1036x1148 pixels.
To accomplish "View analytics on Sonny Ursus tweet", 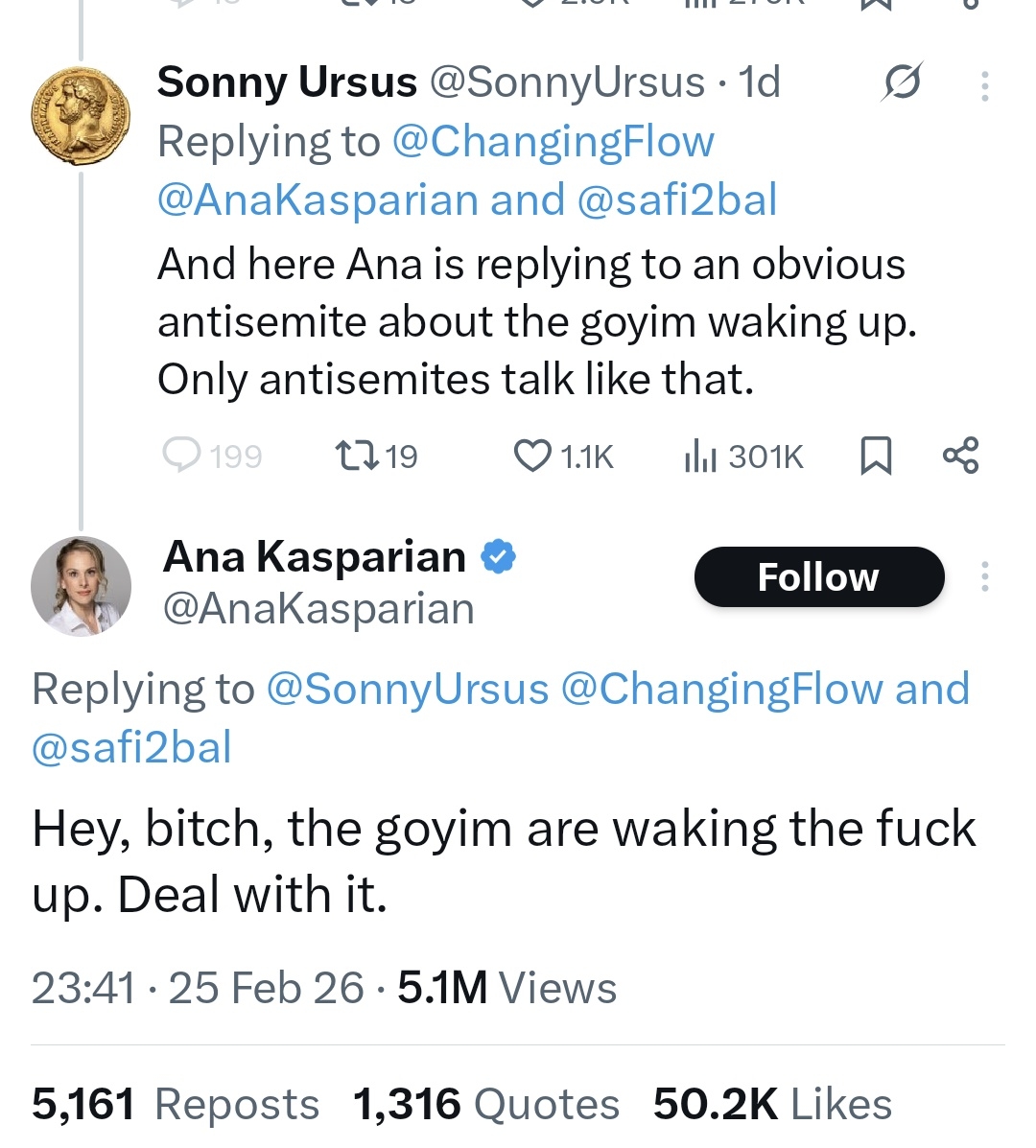I will click(701, 457).
